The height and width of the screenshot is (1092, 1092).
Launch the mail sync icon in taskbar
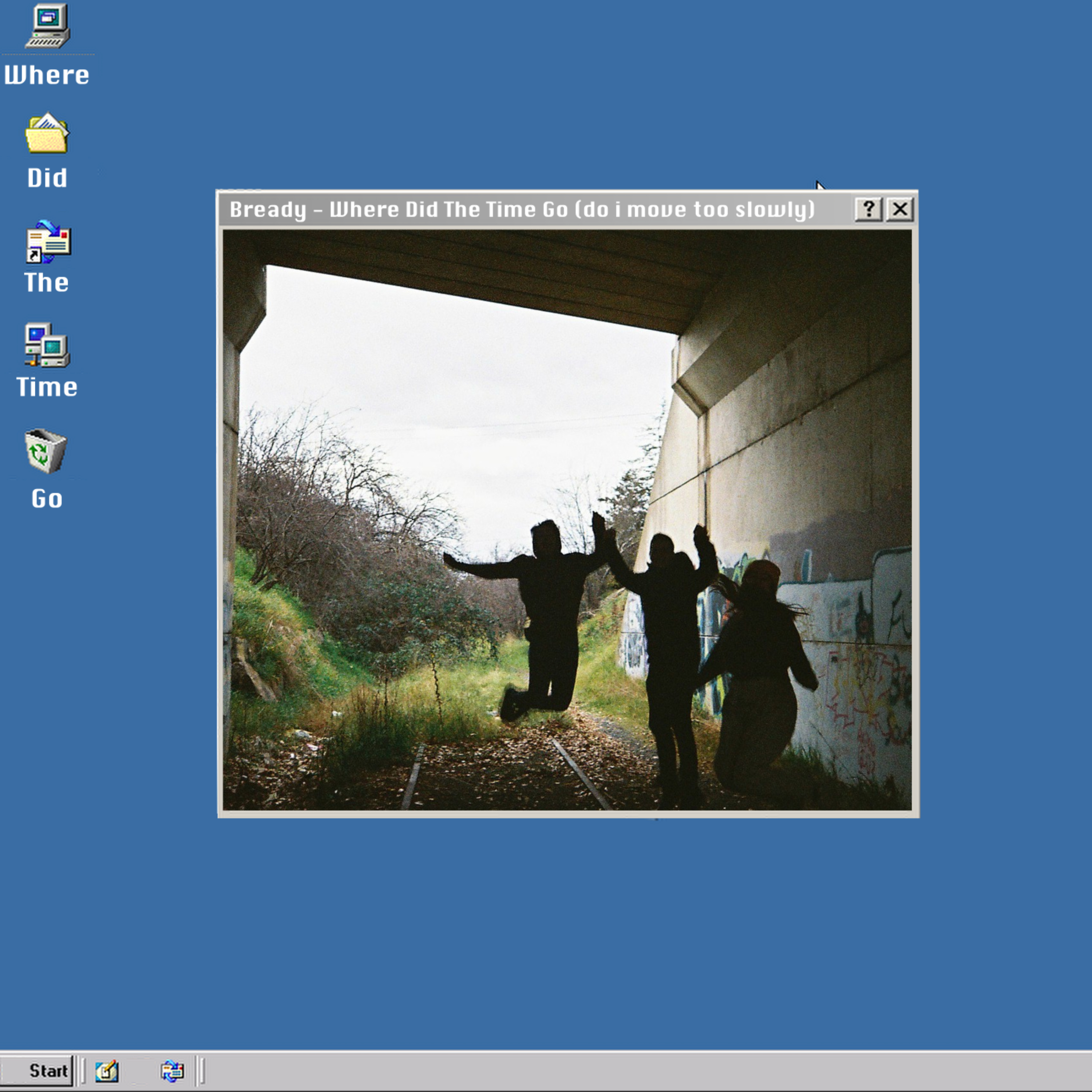pos(172,1071)
